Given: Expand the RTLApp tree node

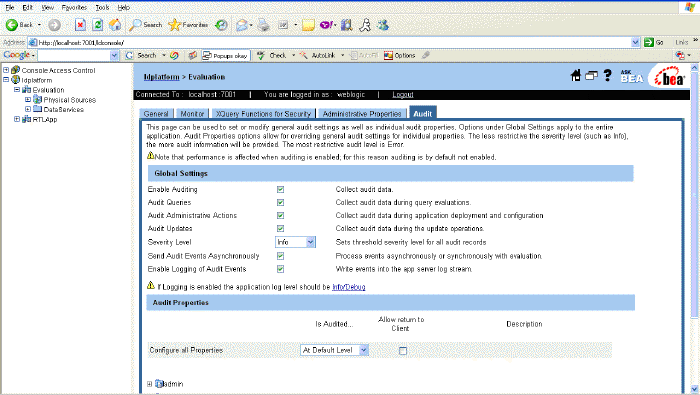Looking at the screenshot, I should point(17,119).
